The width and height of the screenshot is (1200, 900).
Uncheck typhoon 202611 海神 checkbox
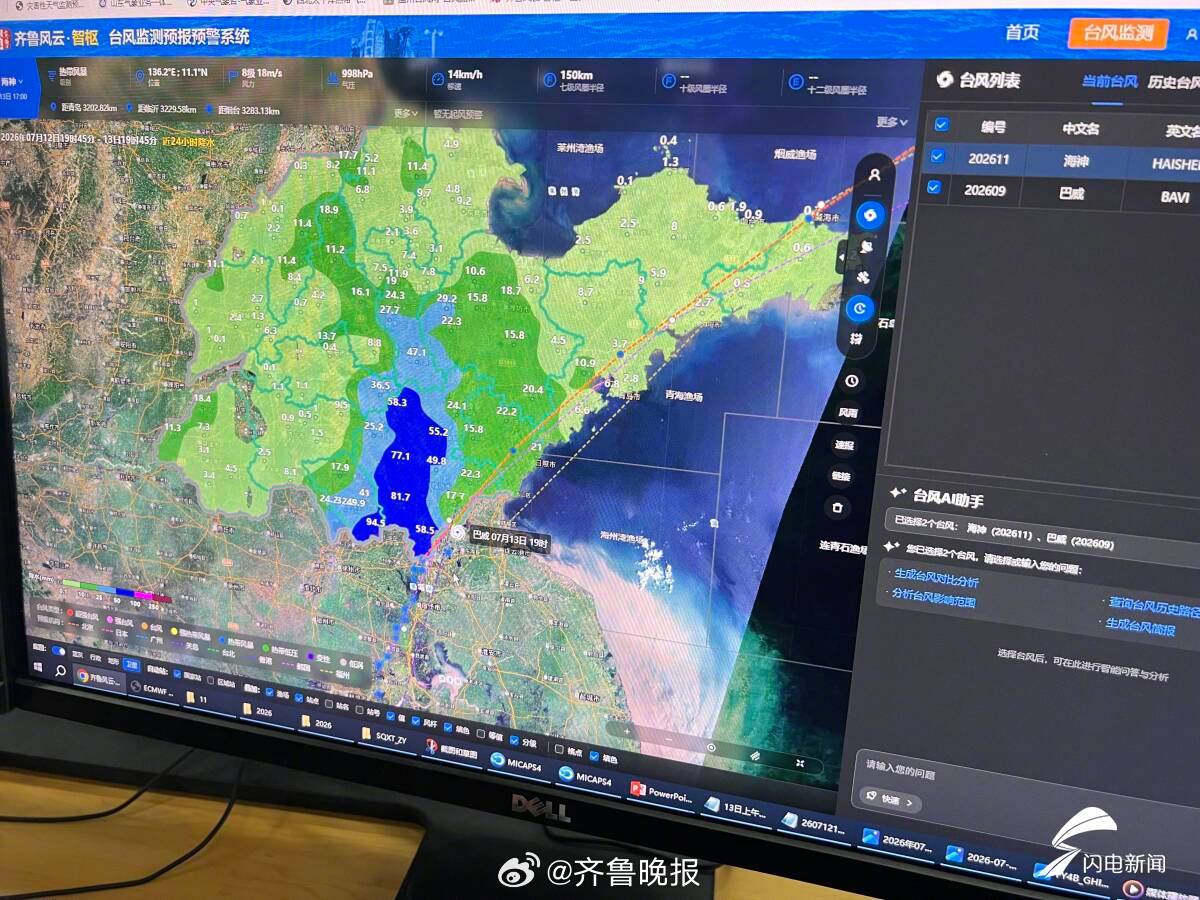click(937, 156)
